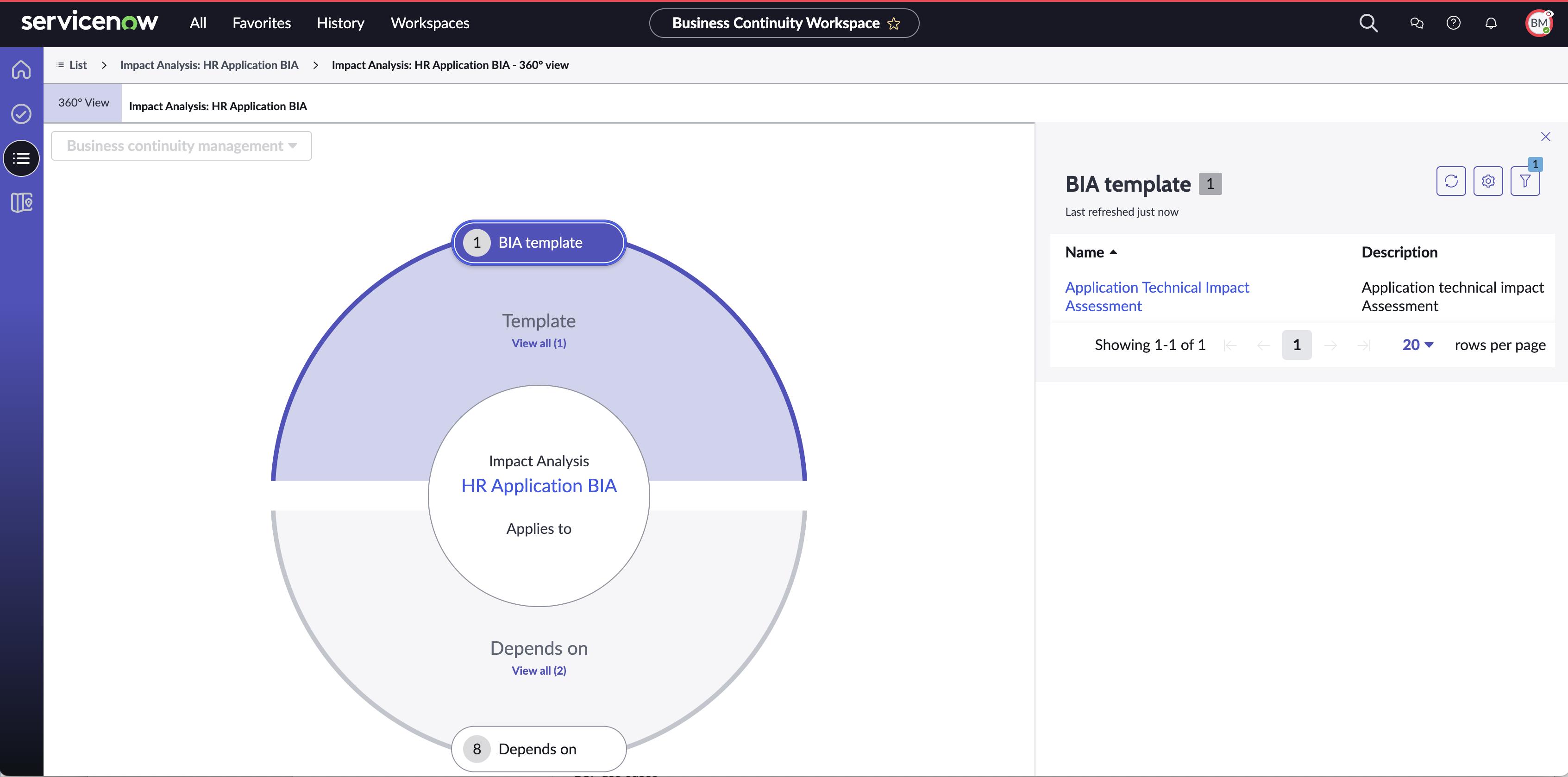Open the Favorites menu
Image resolution: width=1568 pixels, height=777 pixels.
262,23
